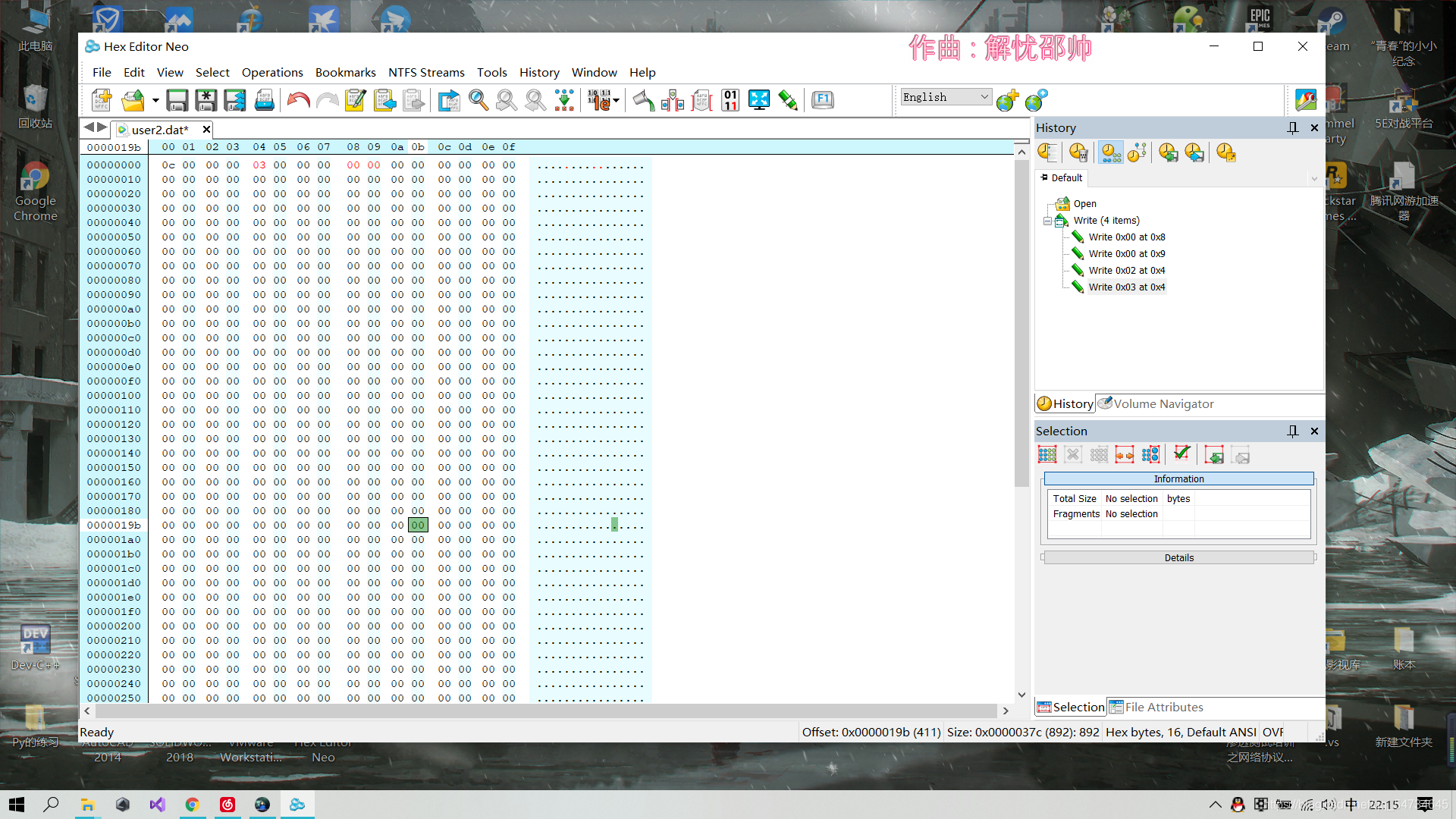The width and height of the screenshot is (1456, 819).
Task: Click the highlighted 00 byte at offset 19b
Action: pos(418,525)
